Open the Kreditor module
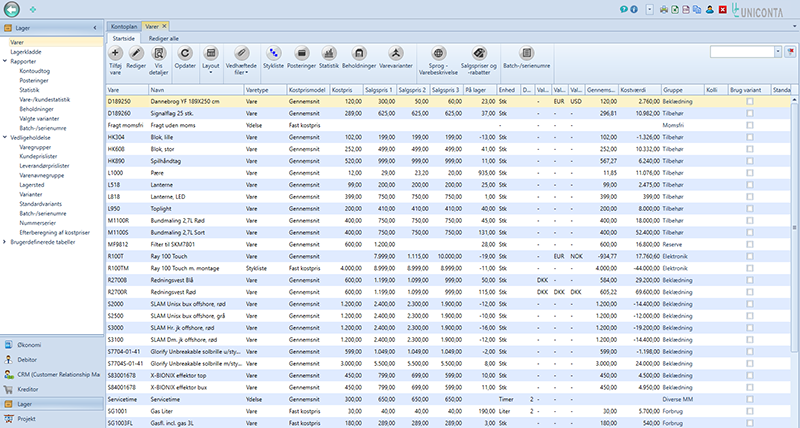Viewport: 800px width, 428px height. 52,389
